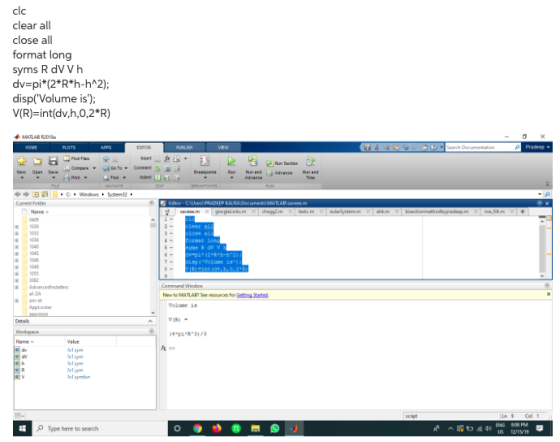Image resolution: width=560 pixels, height=442 pixels.
Task: Open the Windows Start menu
Action: [22, 429]
